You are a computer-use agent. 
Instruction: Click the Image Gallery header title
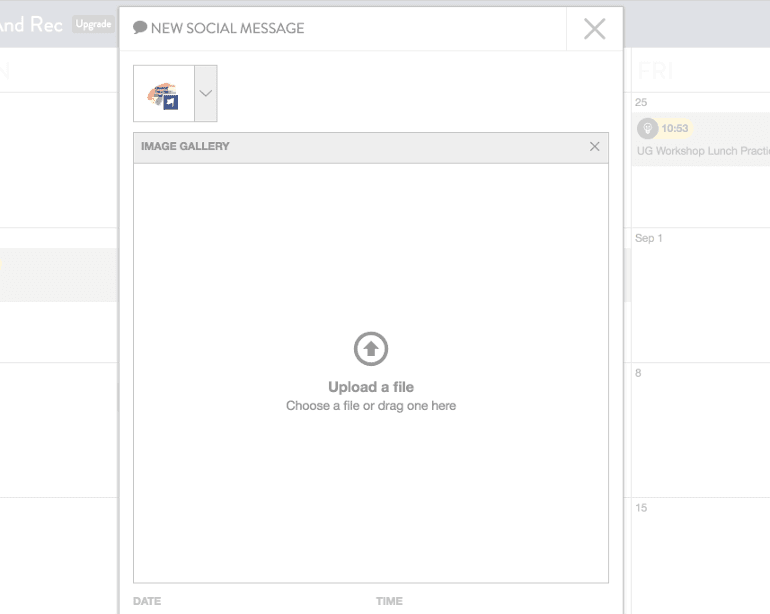185,147
